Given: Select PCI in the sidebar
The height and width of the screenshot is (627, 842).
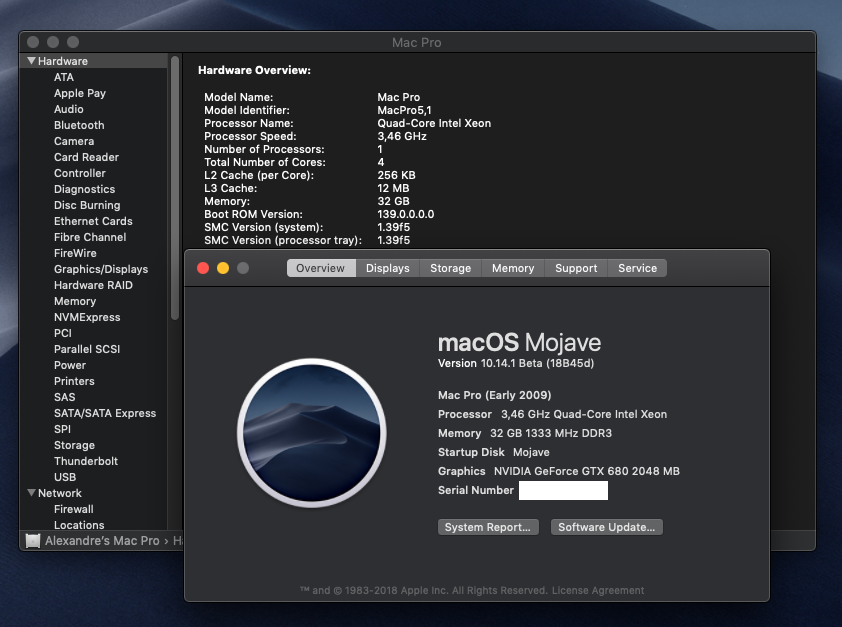Looking at the screenshot, I should (63, 333).
